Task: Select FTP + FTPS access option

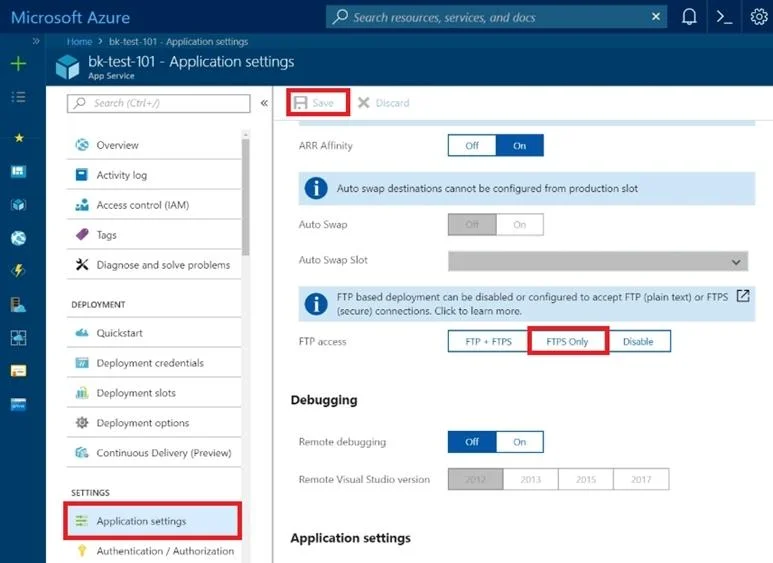Action: click(488, 341)
